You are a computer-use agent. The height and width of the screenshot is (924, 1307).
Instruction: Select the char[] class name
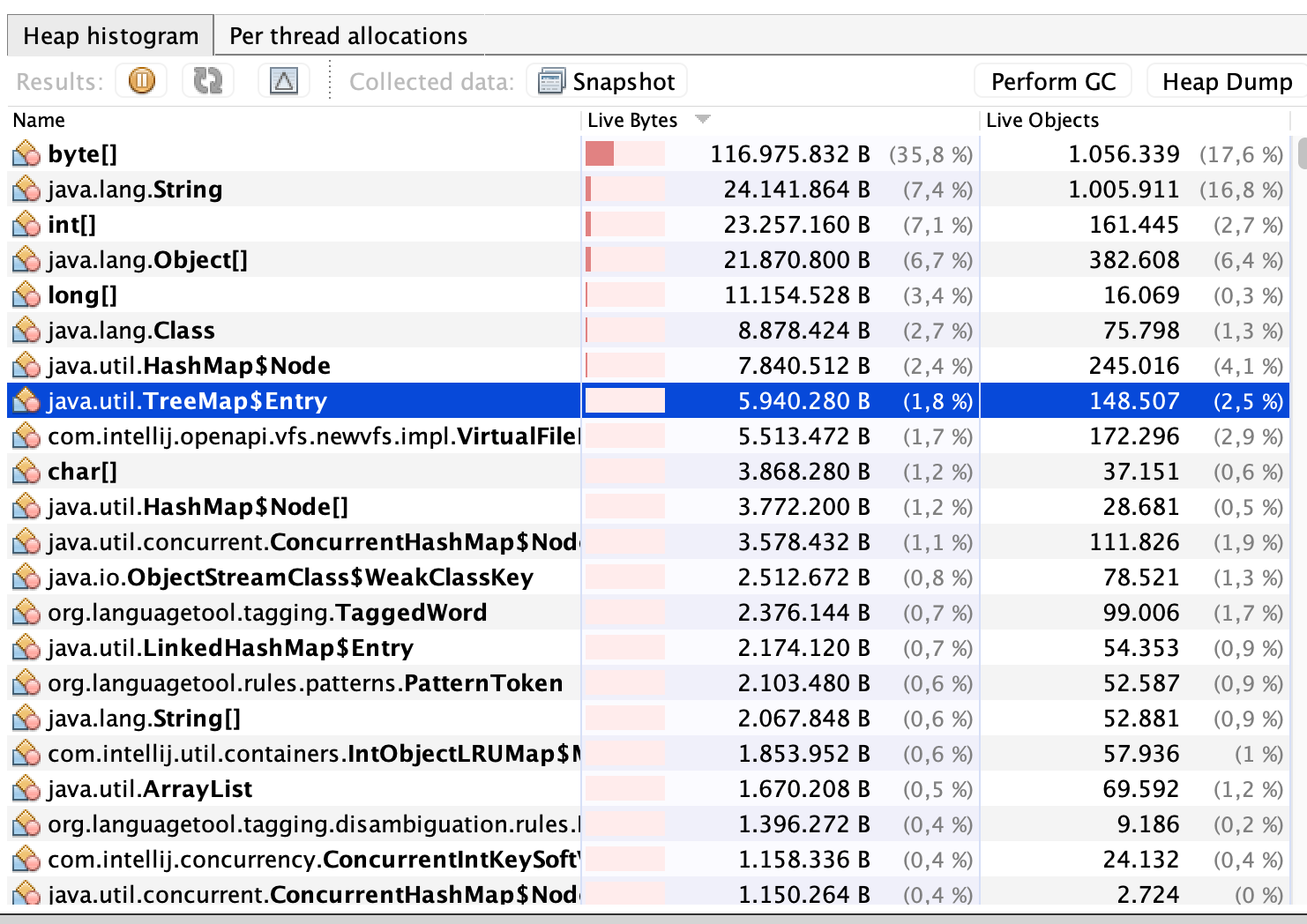[82, 472]
